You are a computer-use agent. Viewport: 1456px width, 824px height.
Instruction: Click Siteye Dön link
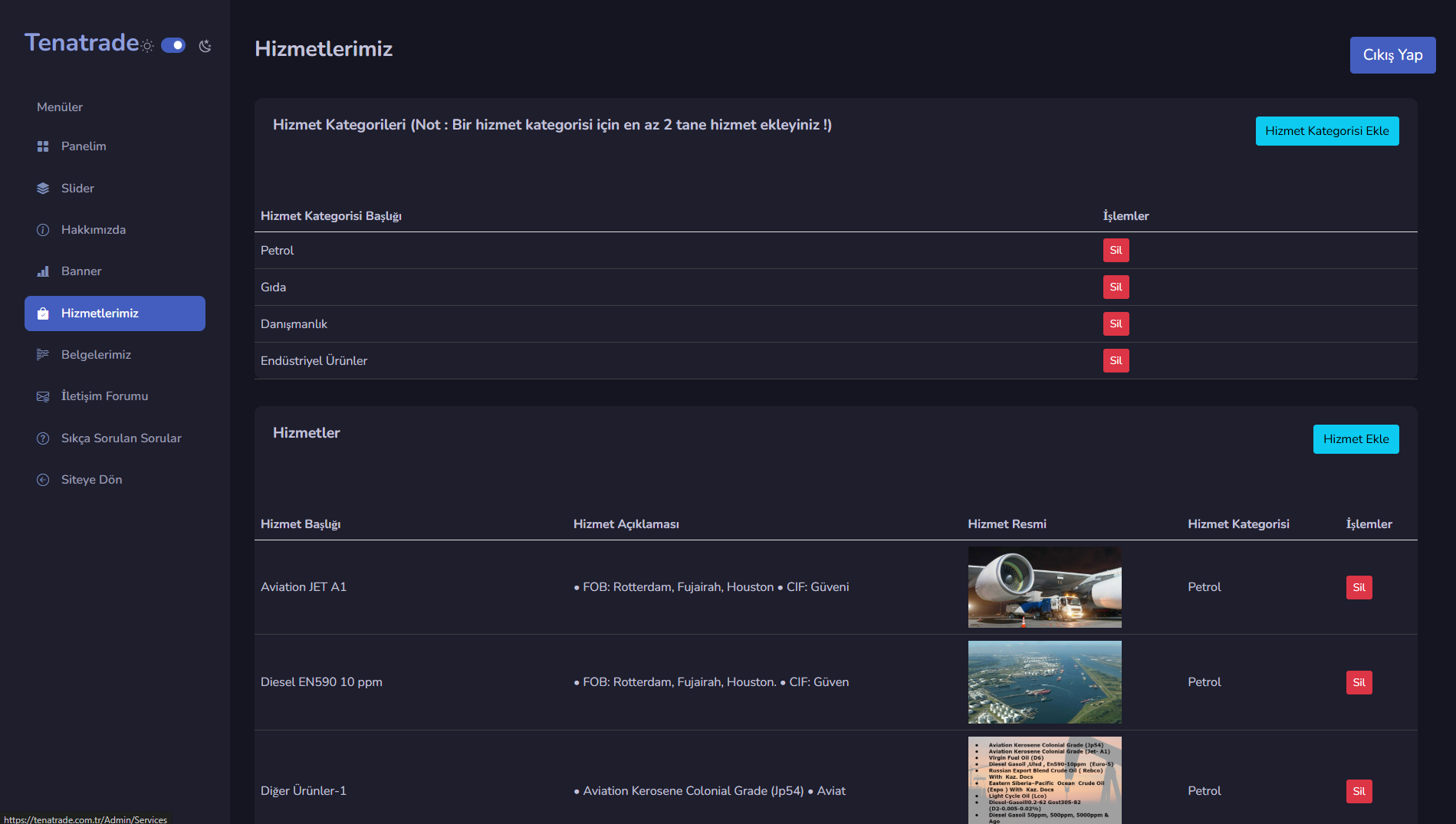[x=115, y=480]
